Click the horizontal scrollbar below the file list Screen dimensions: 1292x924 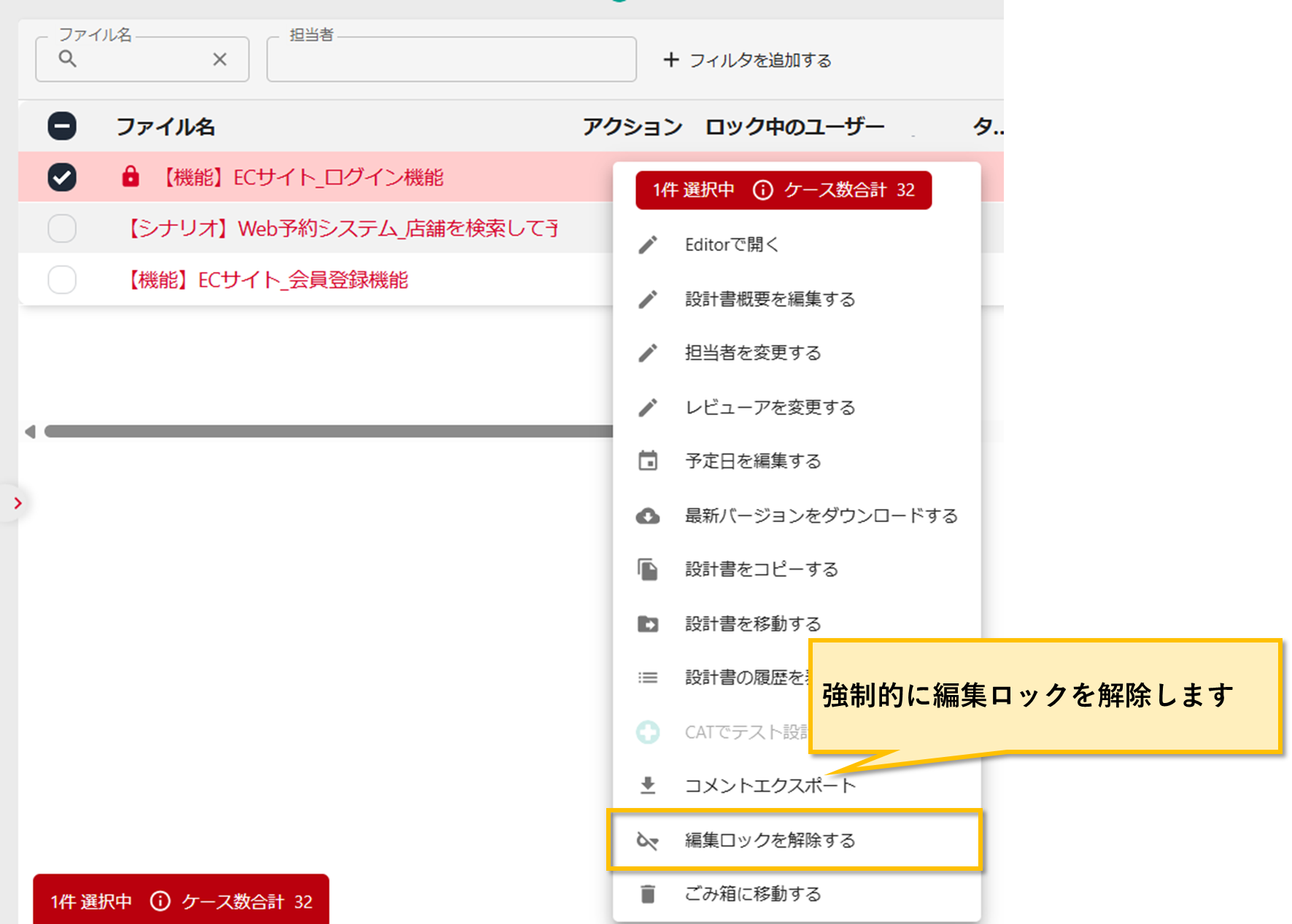point(328,432)
